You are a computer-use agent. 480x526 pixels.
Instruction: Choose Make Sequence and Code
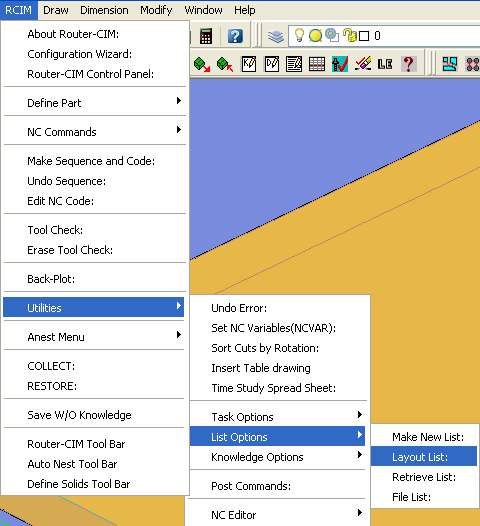(x=94, y=161)
